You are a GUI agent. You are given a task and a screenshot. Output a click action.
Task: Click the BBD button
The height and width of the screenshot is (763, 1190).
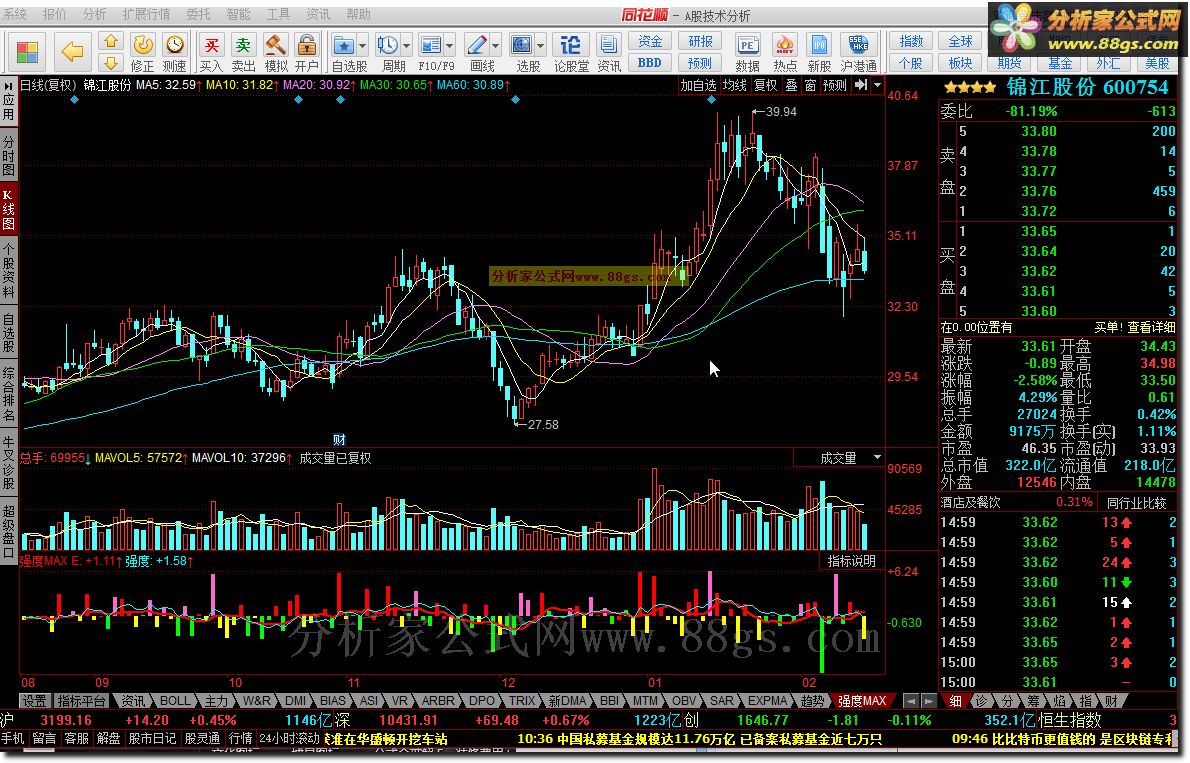tap(650, 62)
